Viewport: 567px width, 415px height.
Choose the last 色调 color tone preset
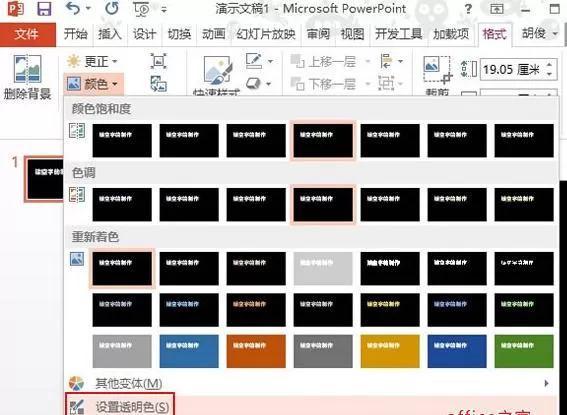(x=524, y=204)
